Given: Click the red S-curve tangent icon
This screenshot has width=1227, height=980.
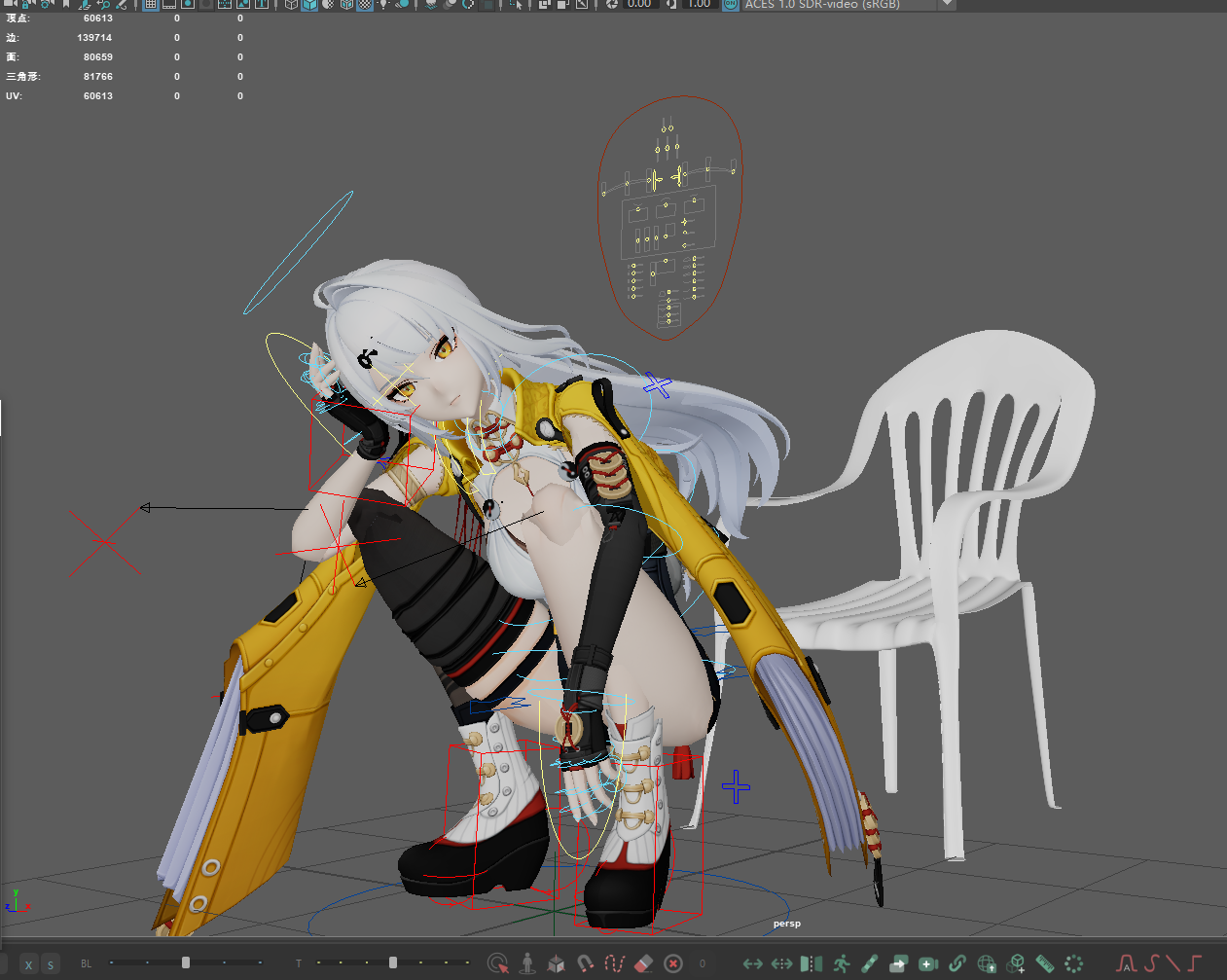Looking at the screenshot, I should pyautogui.click(x=1151, y=963).
